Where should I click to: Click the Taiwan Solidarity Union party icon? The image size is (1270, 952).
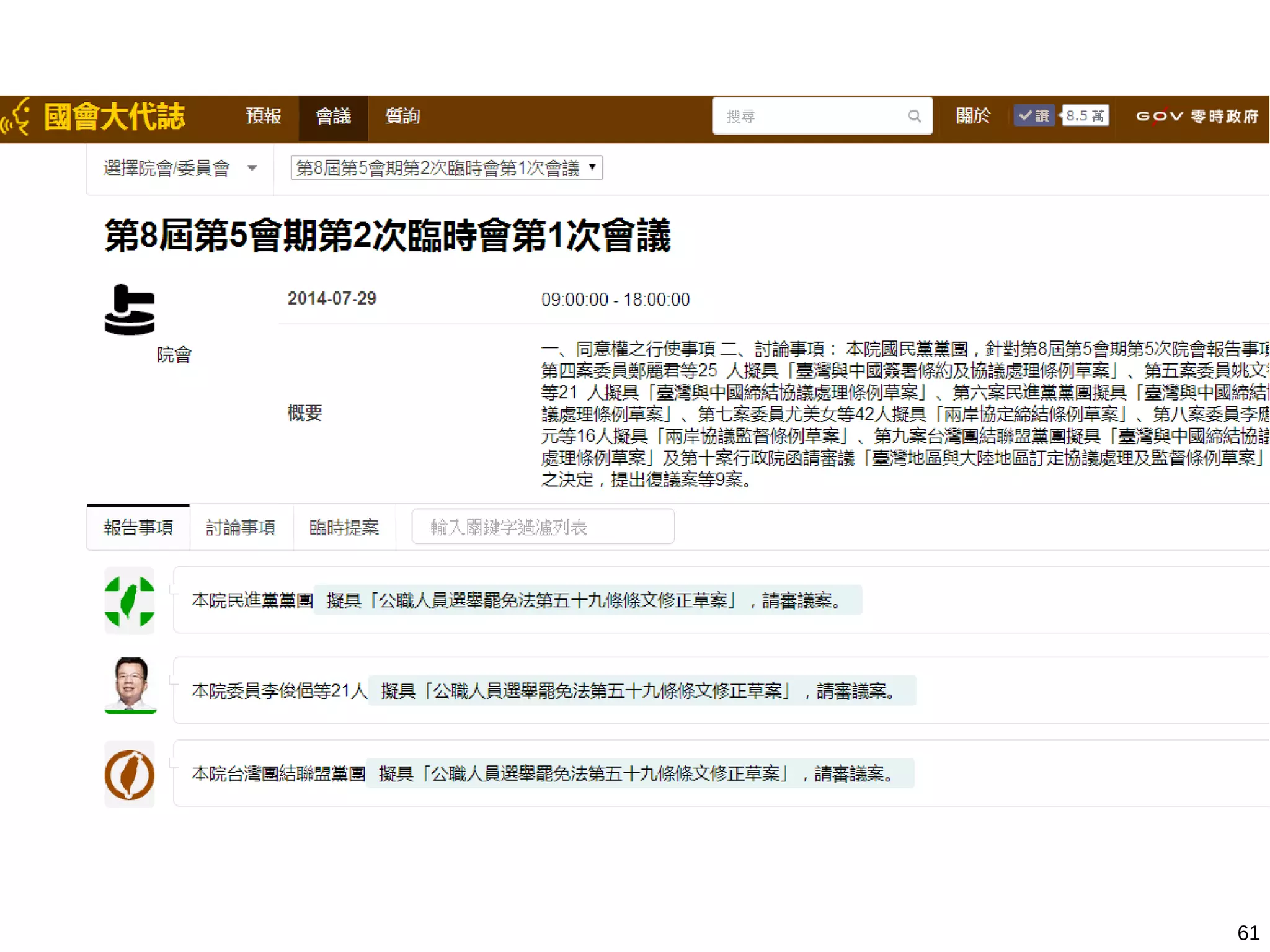point(129,774)
